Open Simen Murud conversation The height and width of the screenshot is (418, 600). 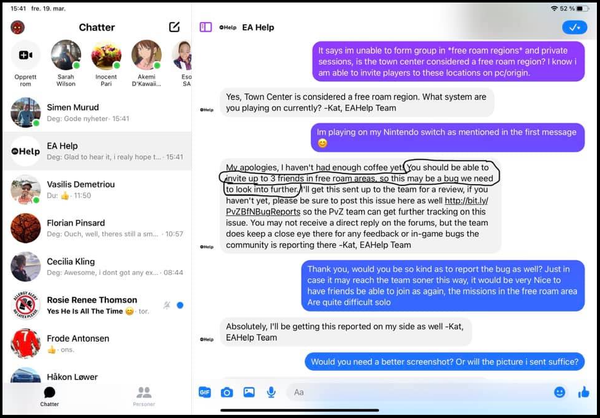pos(97,113)
